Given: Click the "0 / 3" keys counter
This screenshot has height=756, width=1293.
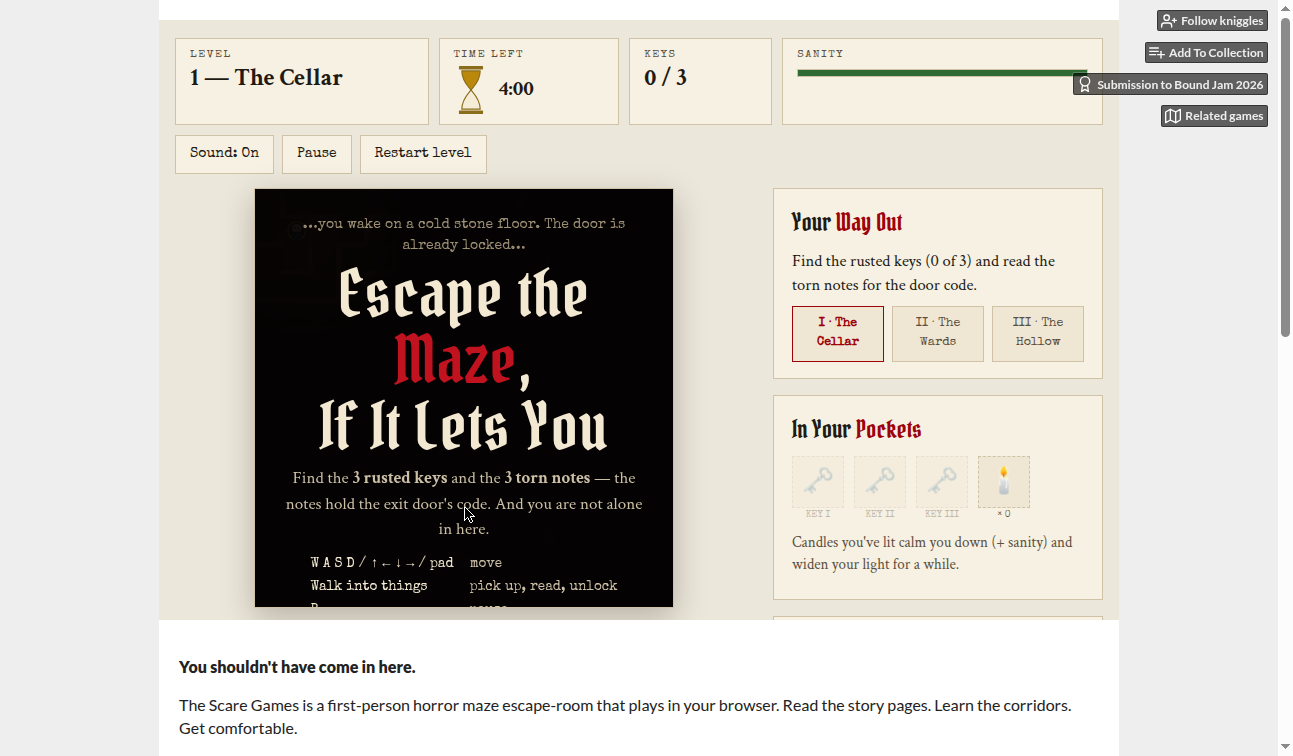Looking at the screenshot, I should click(665, 78).
